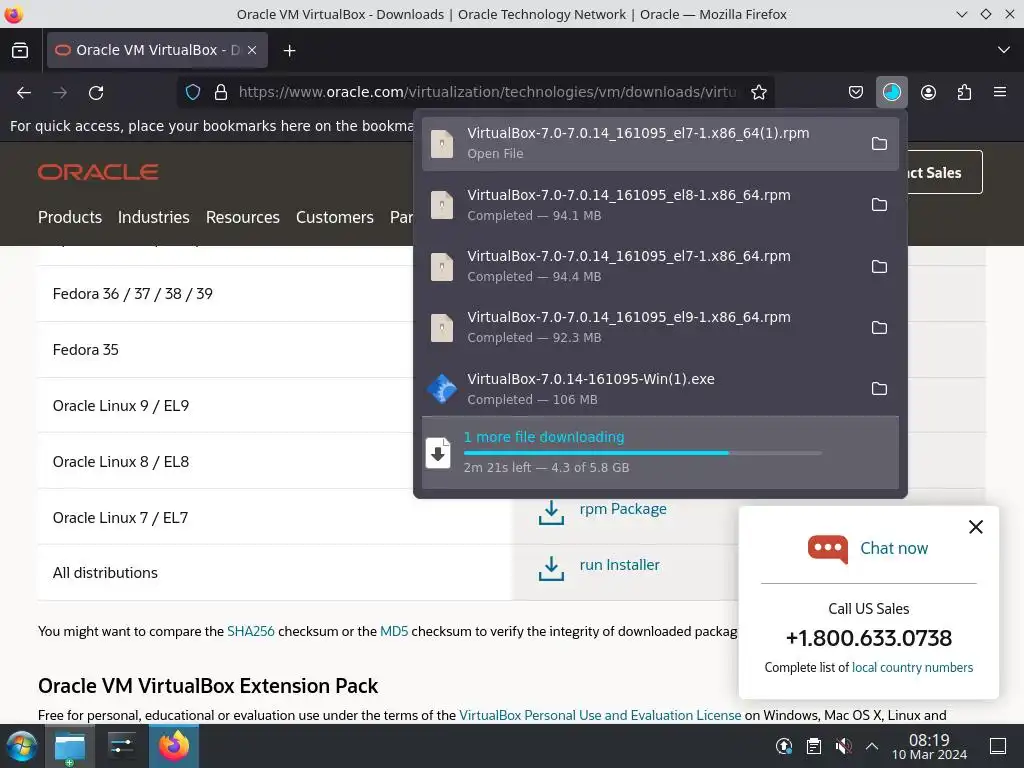Download the EL7 rpm Package link
Image resolution: width=1024 pixels, height=768 pixels.
pos(623,509)
